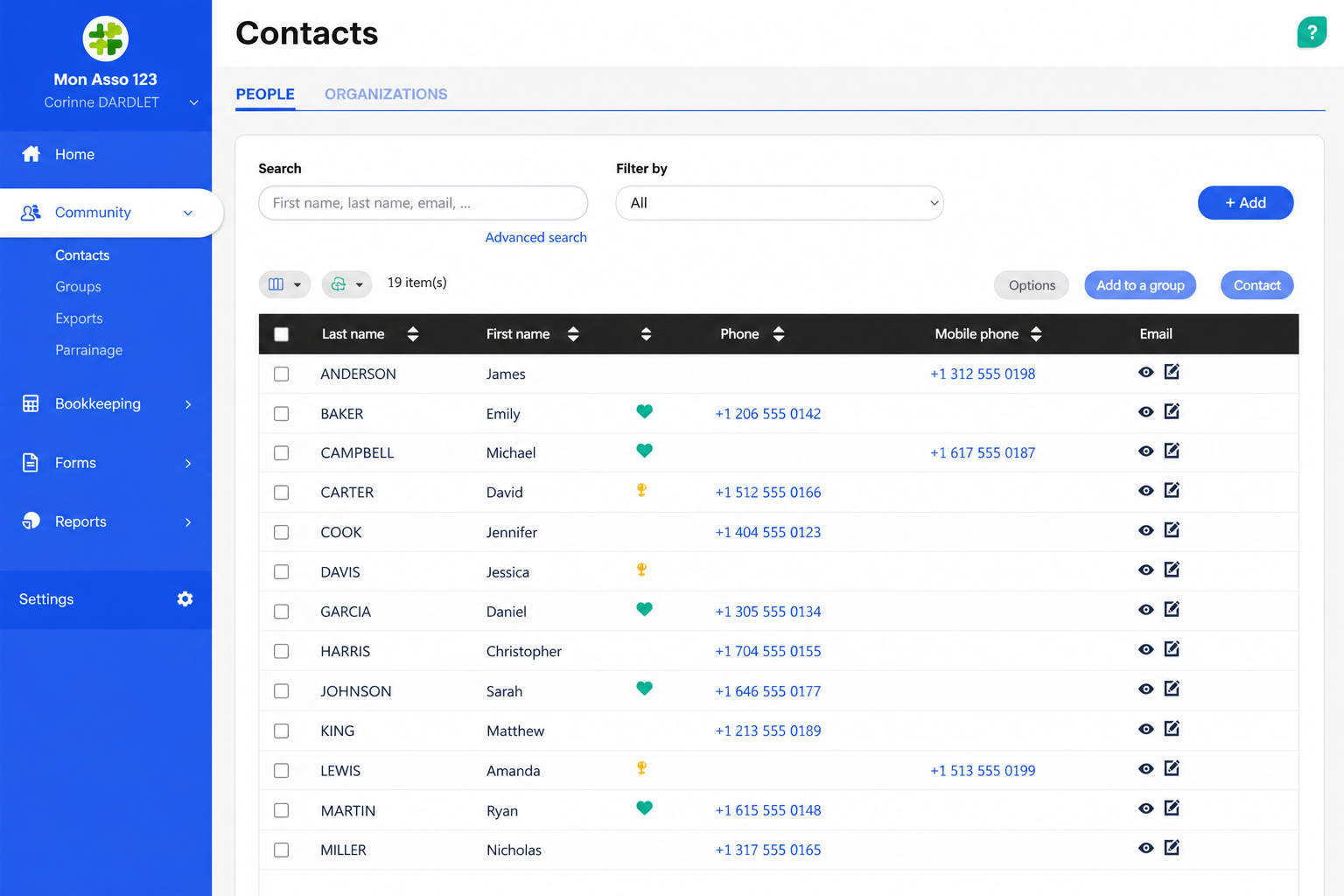
Task: Select the checkbox next to JOHNSON Sarah
Action: click(281, 691)
